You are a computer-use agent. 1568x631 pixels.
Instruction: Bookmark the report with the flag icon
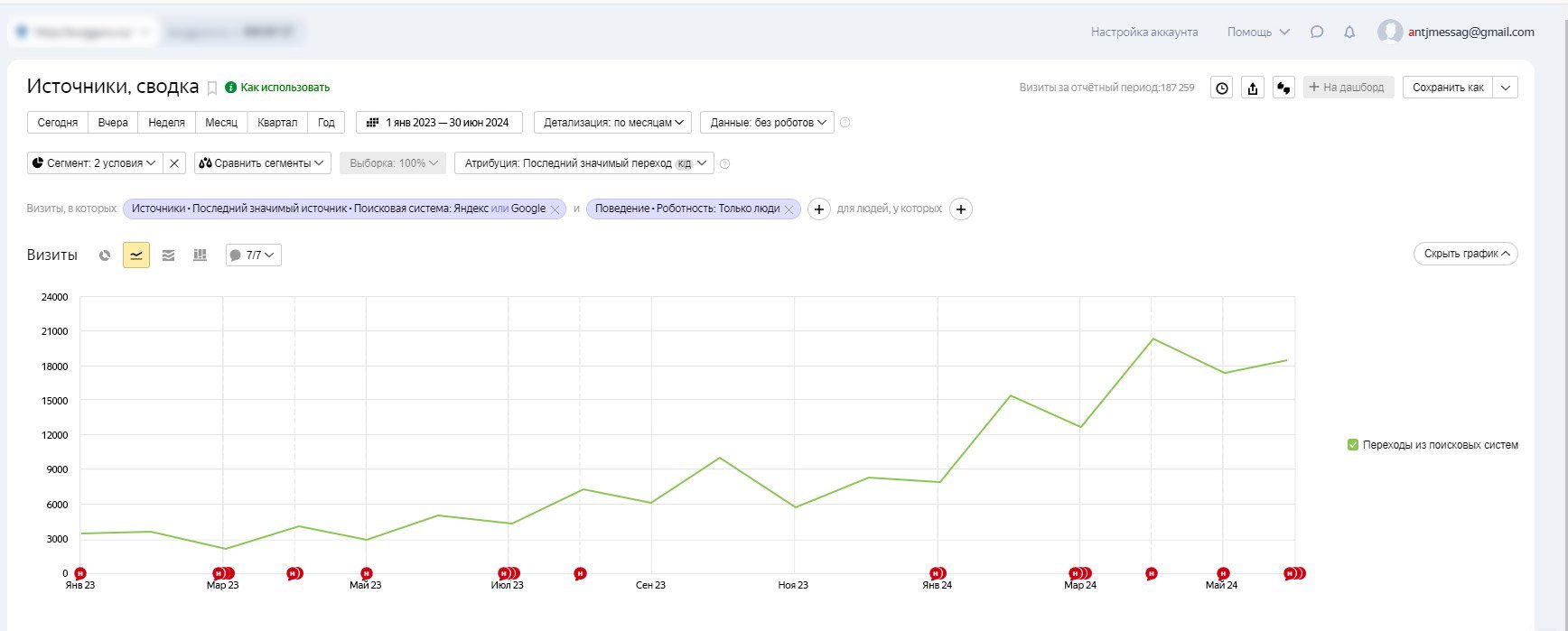pos(212,88)
